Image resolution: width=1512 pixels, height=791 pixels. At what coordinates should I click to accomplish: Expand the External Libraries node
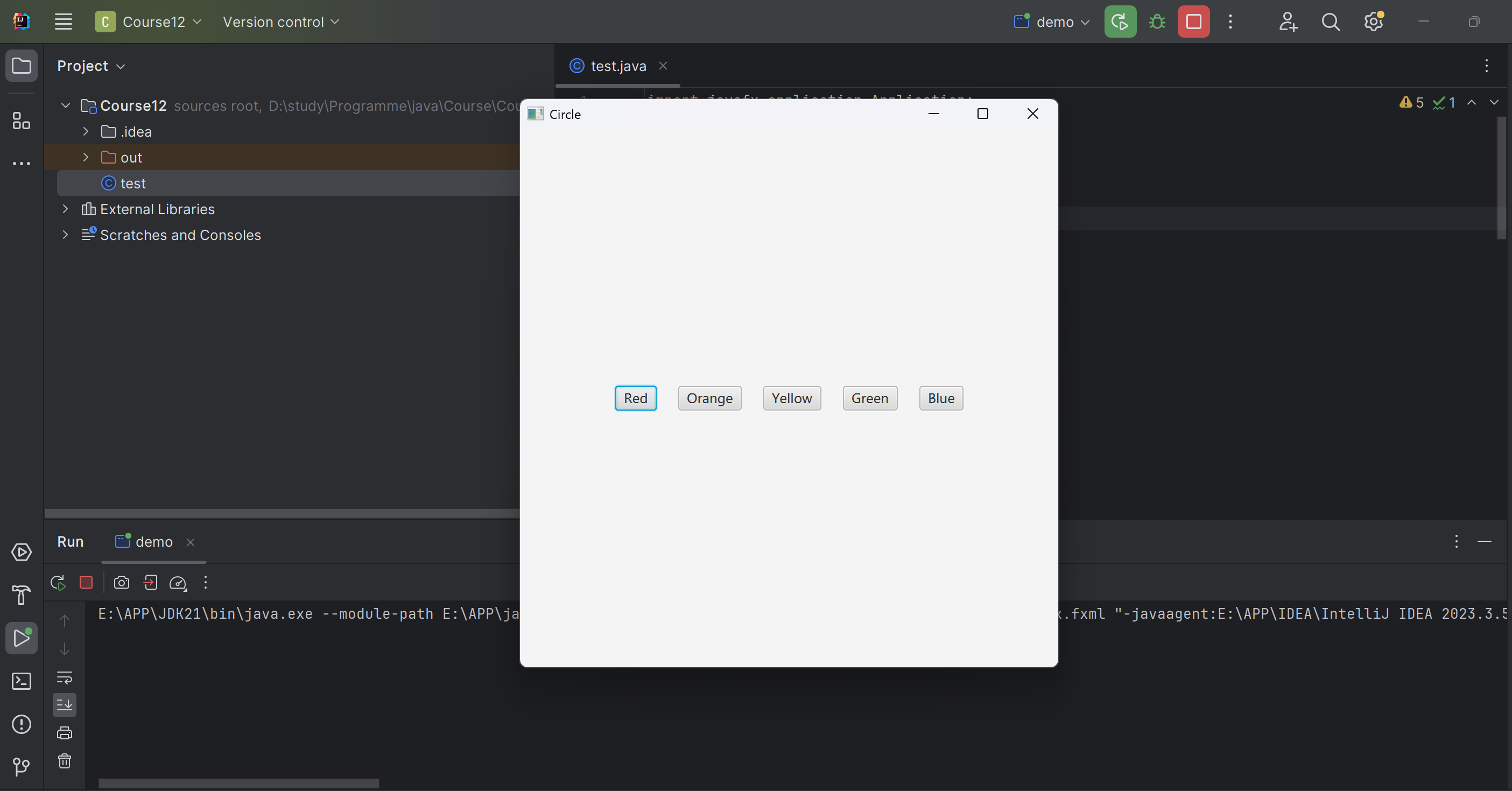point(65,209)
